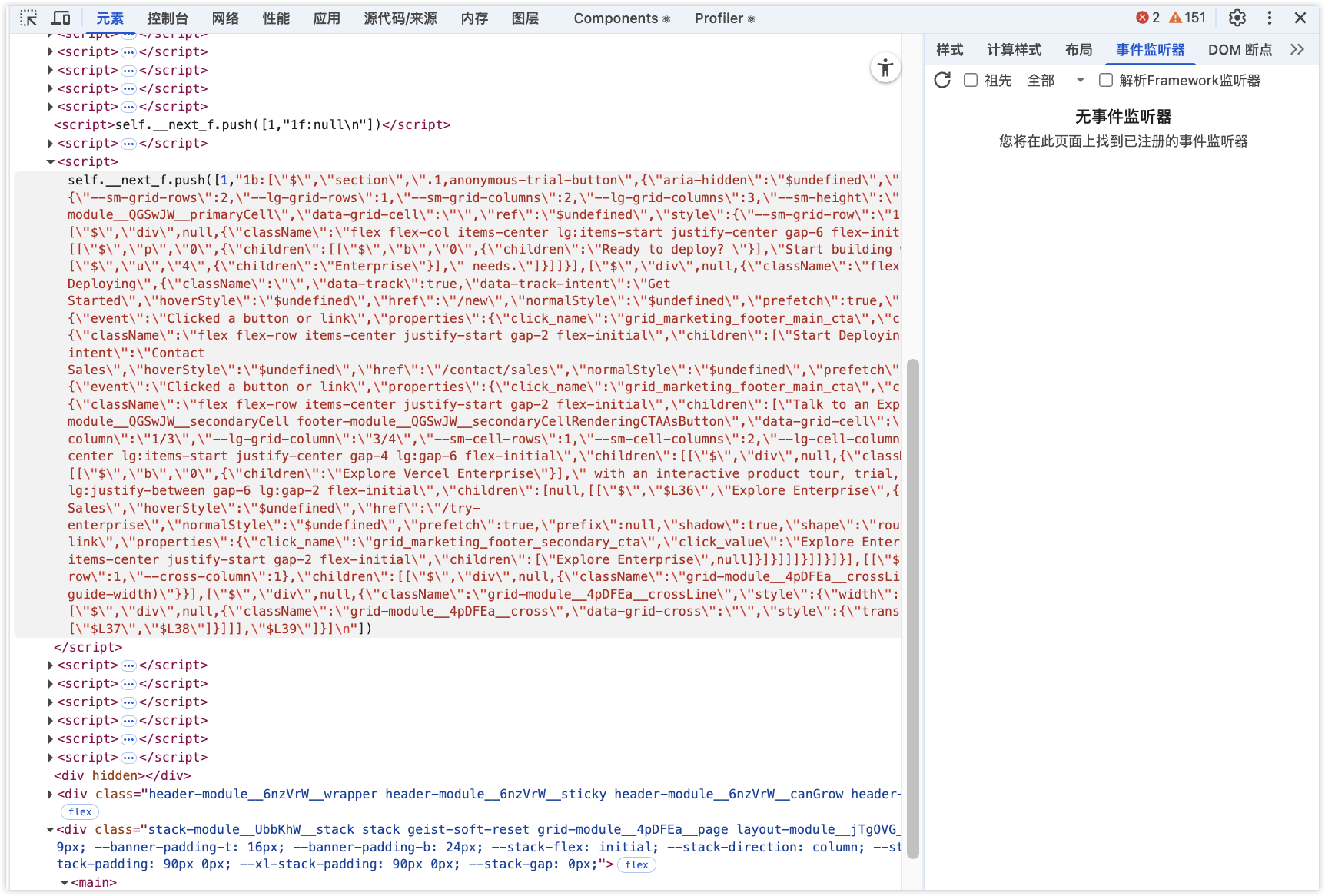Click the red error count indicator
Screen dimensions: 1325x896
[1147, 18]
